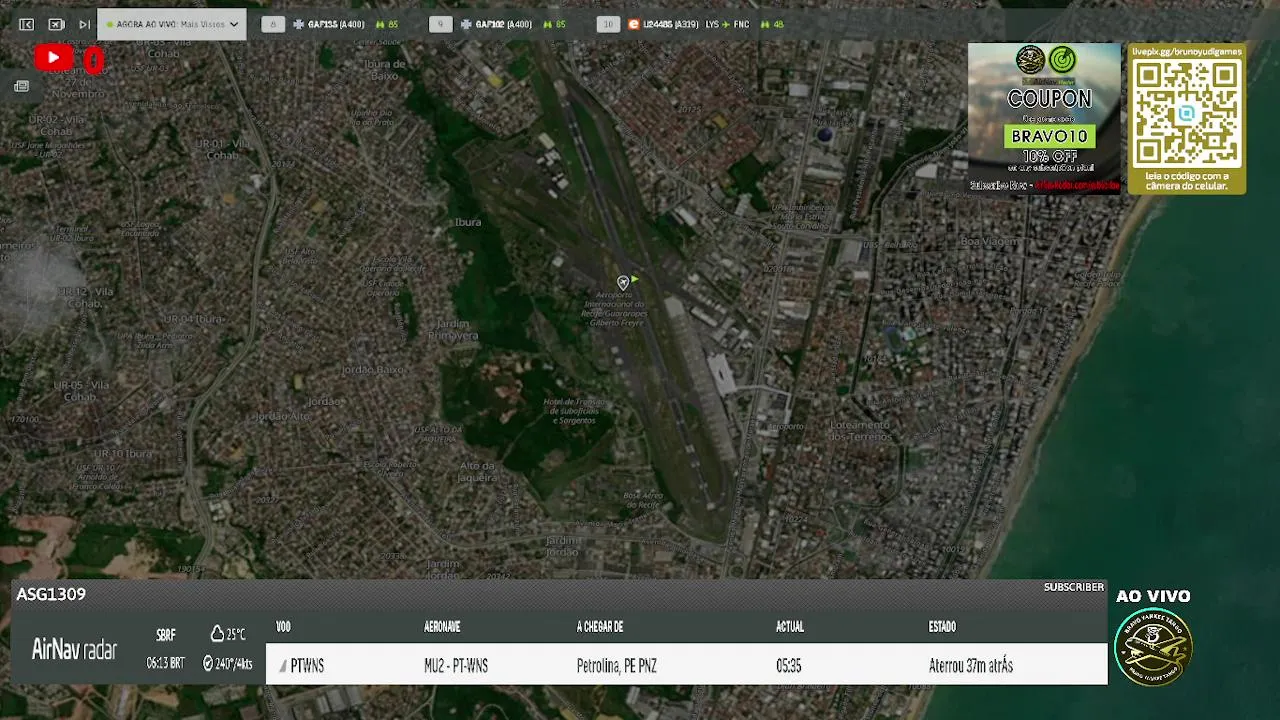1280x720 pixels.
Task: Click the A CHEGAR DE column header
Action: coord(600,627)
